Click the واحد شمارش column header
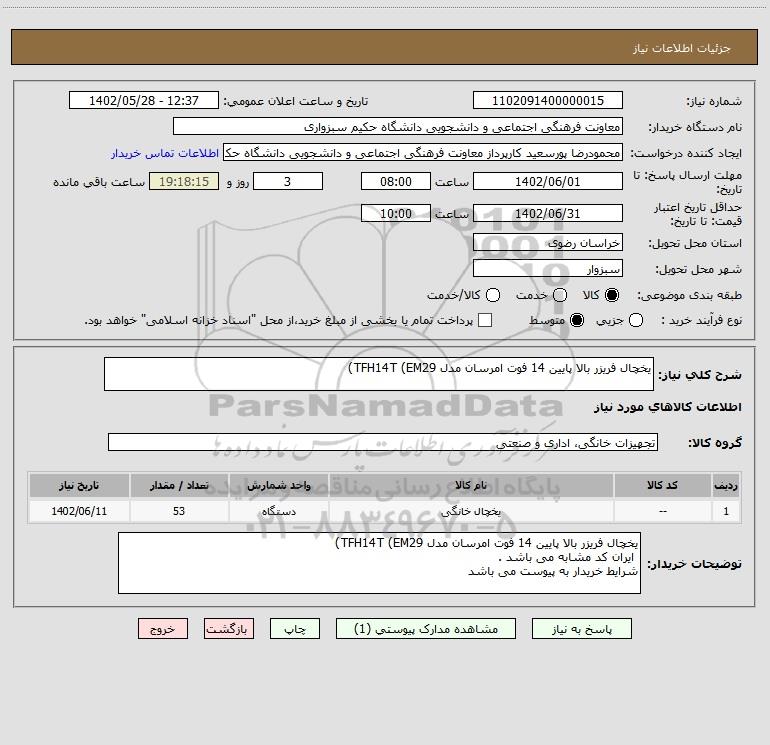The height and width of the screenshot is (745, 770). click(x=278, y=485)
